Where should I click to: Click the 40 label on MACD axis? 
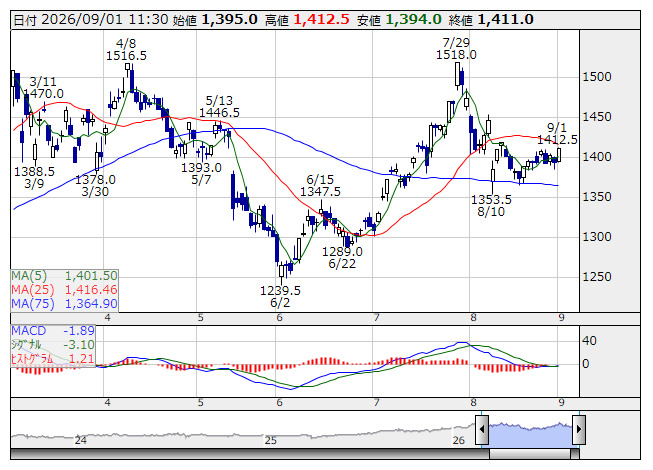tap(589, 341)
